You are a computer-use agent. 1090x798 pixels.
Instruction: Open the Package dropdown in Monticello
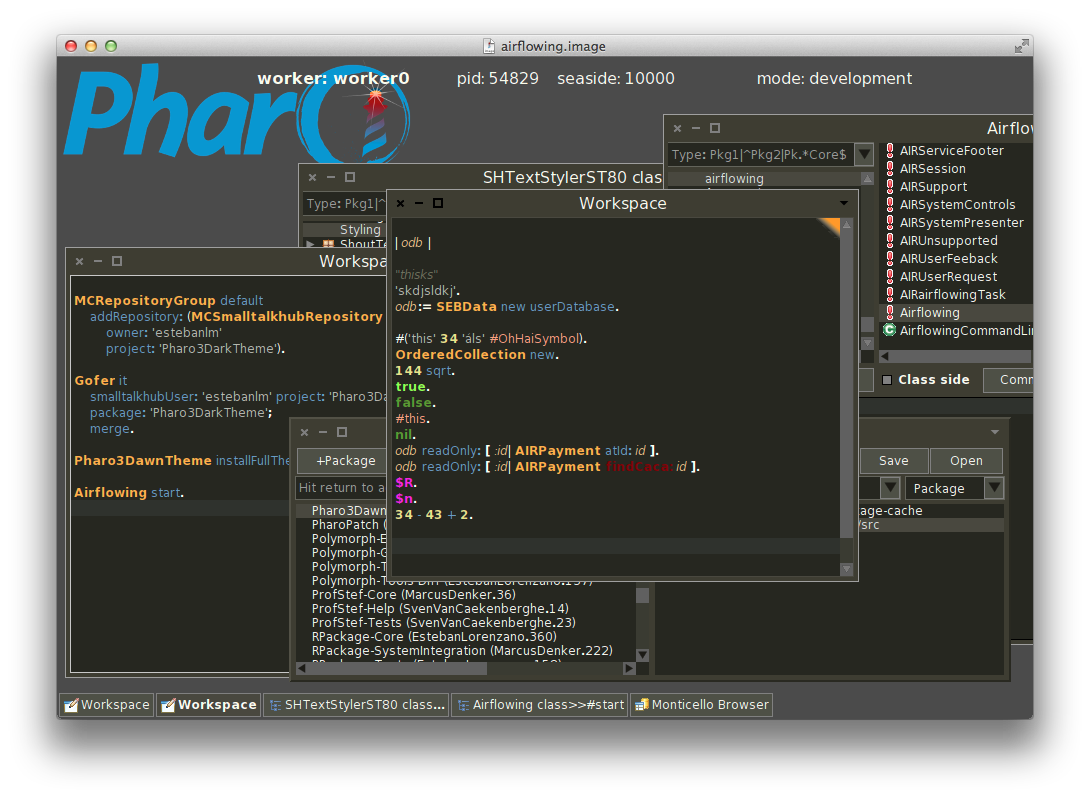993,488
